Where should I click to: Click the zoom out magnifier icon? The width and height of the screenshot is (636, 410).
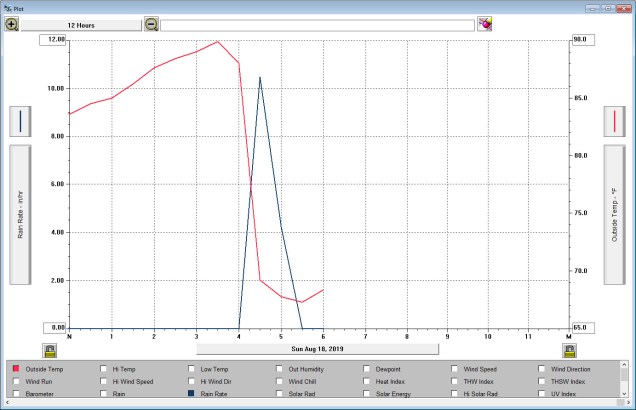[x=151, y=23]
